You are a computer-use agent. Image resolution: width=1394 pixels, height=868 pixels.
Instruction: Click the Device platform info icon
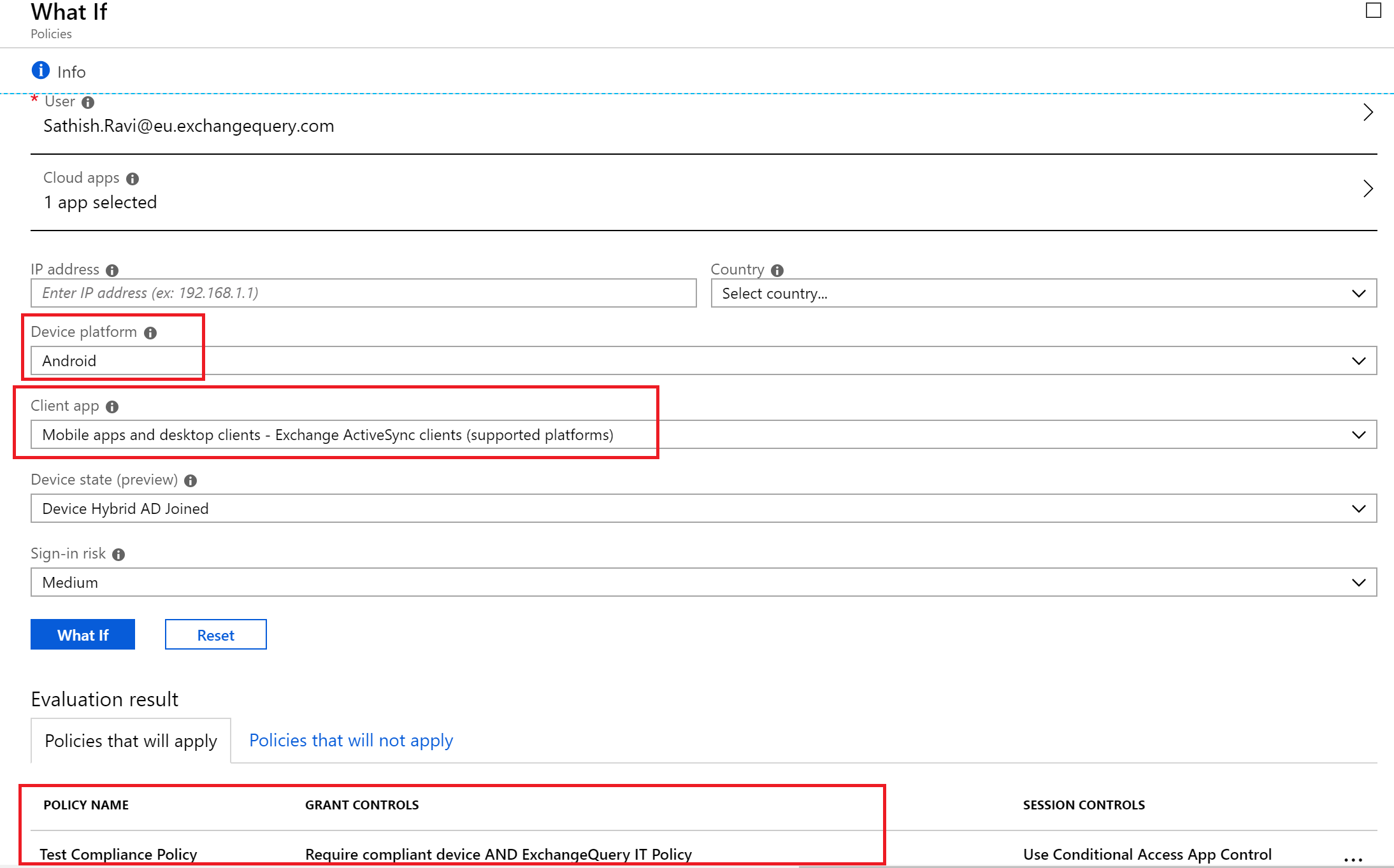tap(150, 333)
